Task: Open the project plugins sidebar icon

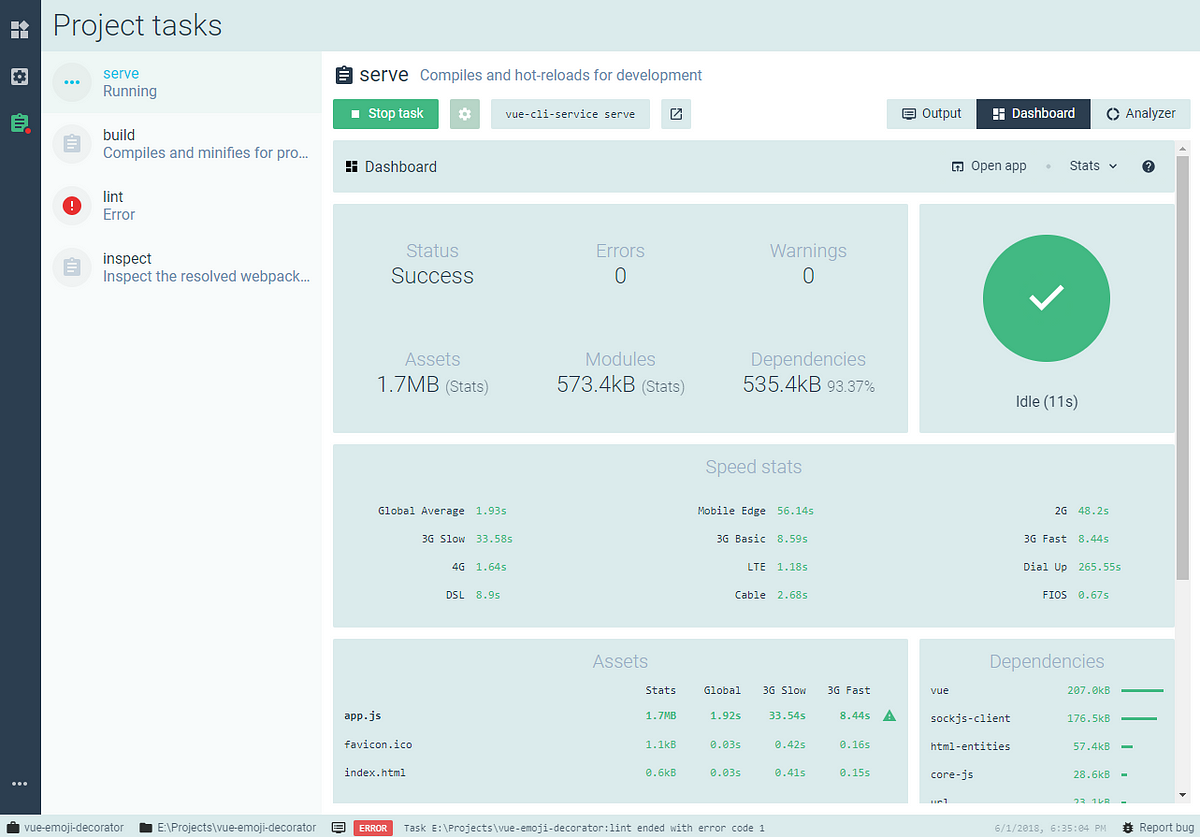Action: pos(19,29)
